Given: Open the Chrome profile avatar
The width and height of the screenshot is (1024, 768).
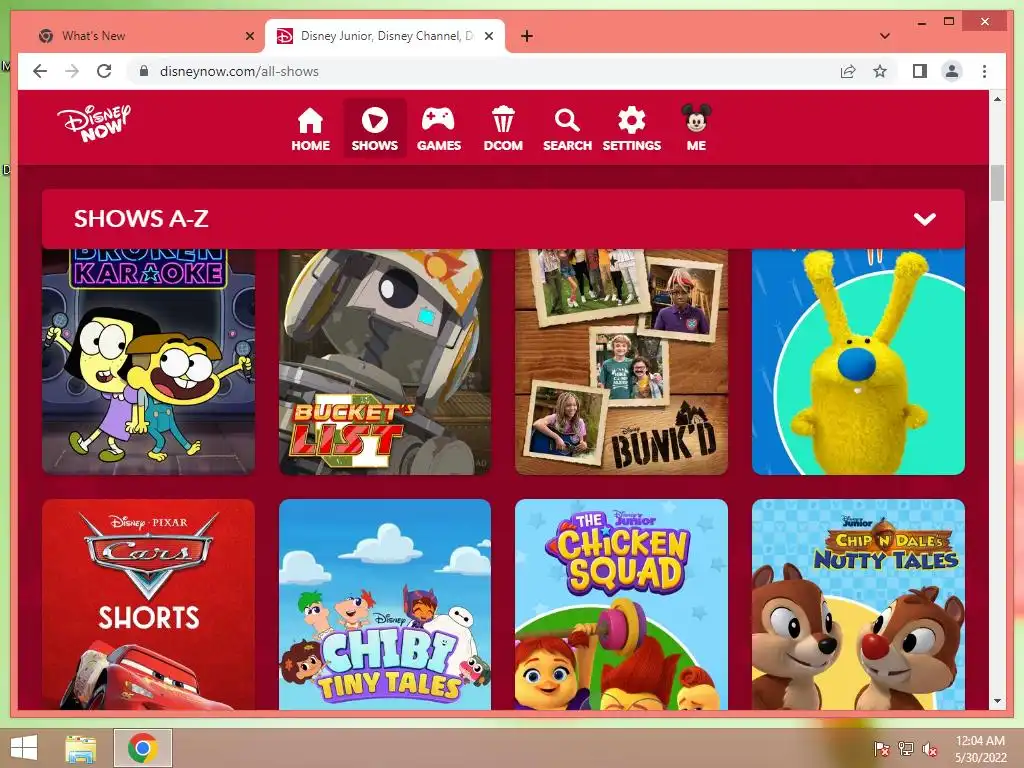Looking at the screenshot, I should pyautogui.click(x=952, y=71).
